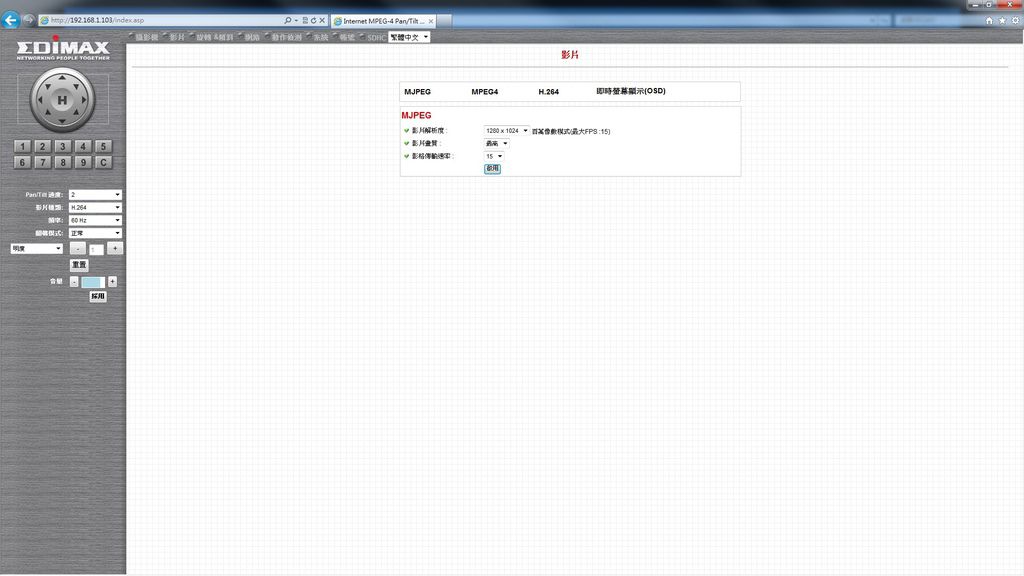
Task: Click the volume level bar
Action: point(93,282)
